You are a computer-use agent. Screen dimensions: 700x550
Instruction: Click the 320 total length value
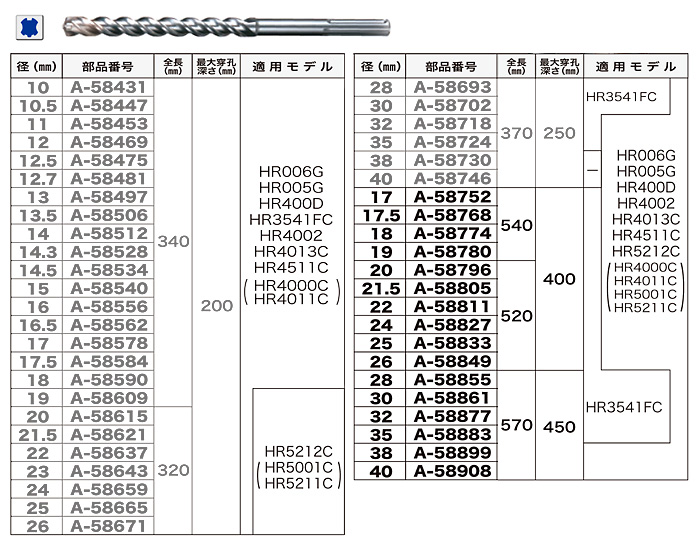point(173,471)
